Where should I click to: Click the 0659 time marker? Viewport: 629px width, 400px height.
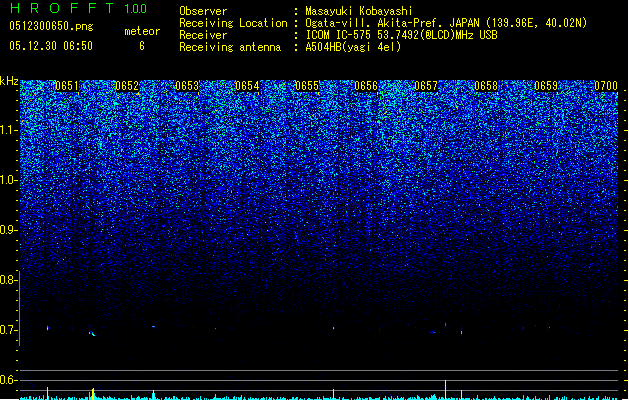click(x=546, y=86)
